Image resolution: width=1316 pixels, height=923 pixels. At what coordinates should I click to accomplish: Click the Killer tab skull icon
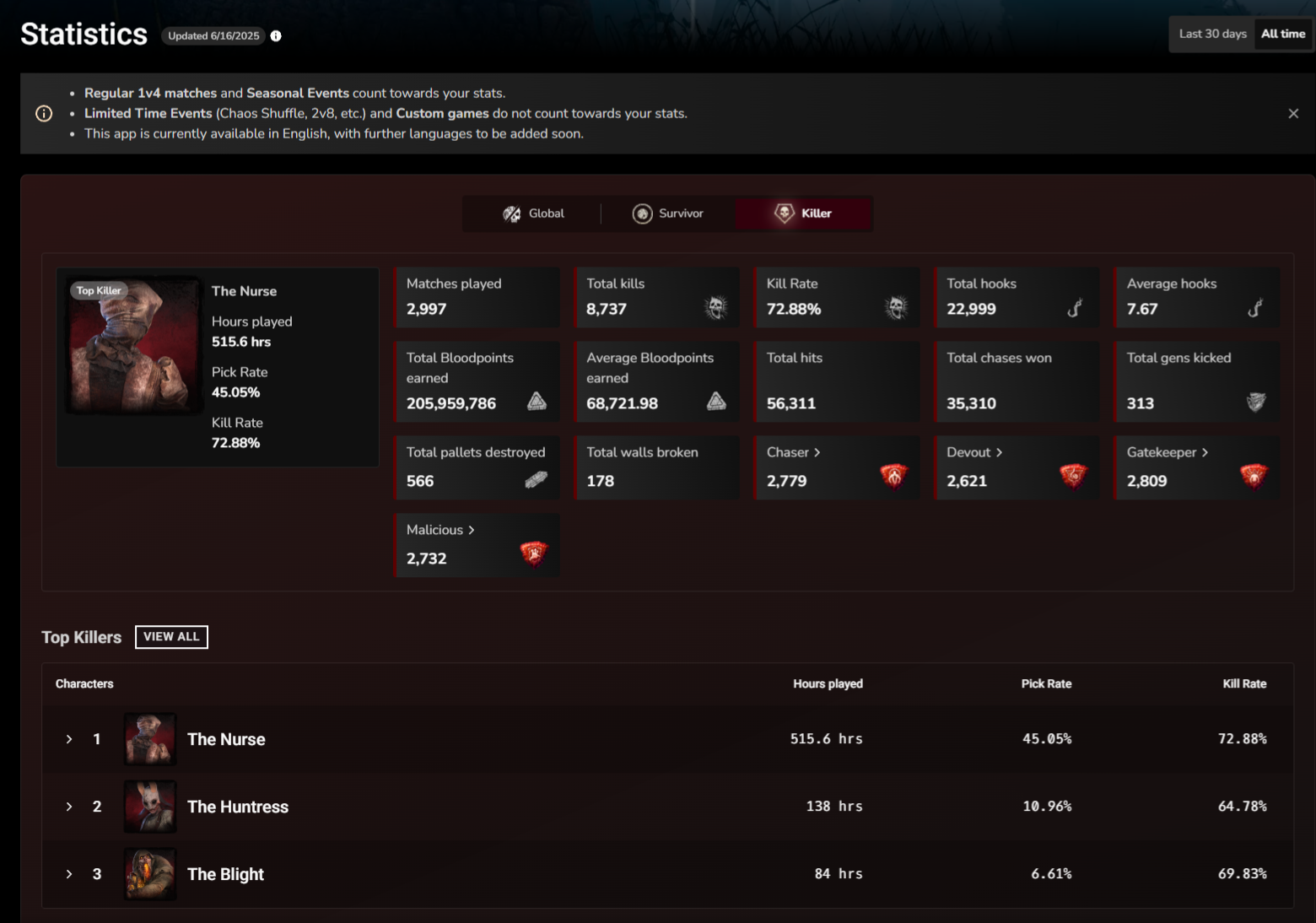click(785, 213)
